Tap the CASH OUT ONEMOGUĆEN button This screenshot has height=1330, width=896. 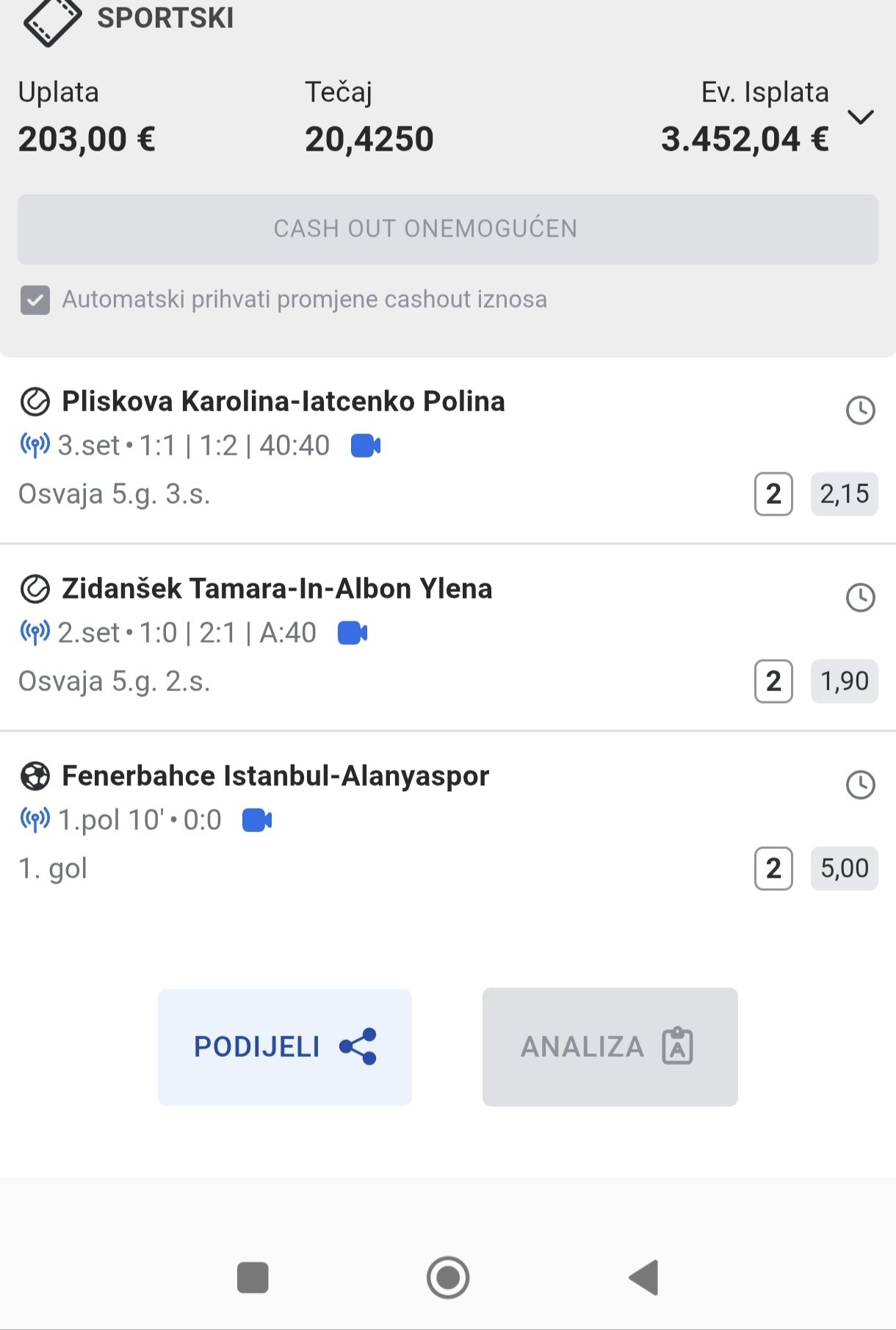point(448,229)
